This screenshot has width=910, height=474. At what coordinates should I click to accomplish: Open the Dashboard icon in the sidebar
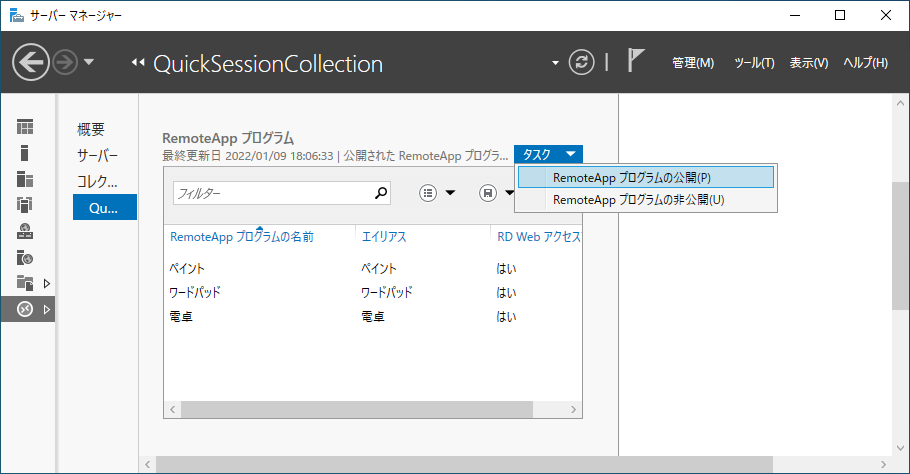(x=25, y=126)
